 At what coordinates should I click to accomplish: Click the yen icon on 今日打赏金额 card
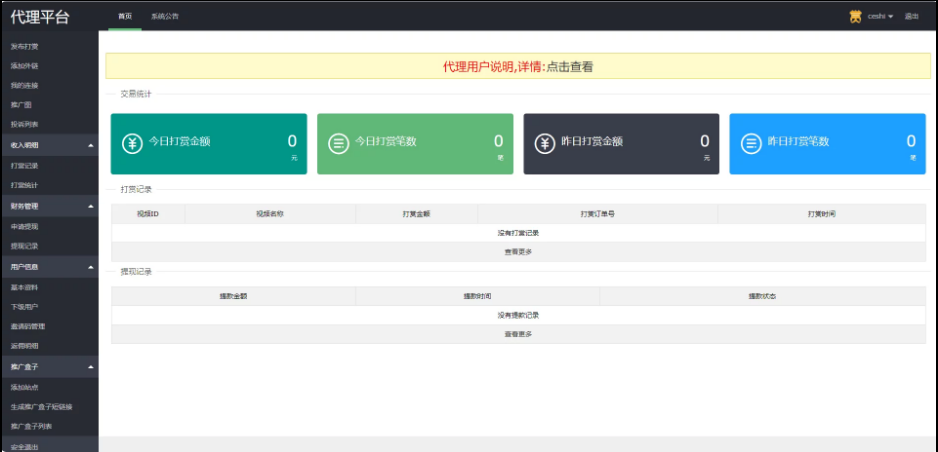point(132,143)
